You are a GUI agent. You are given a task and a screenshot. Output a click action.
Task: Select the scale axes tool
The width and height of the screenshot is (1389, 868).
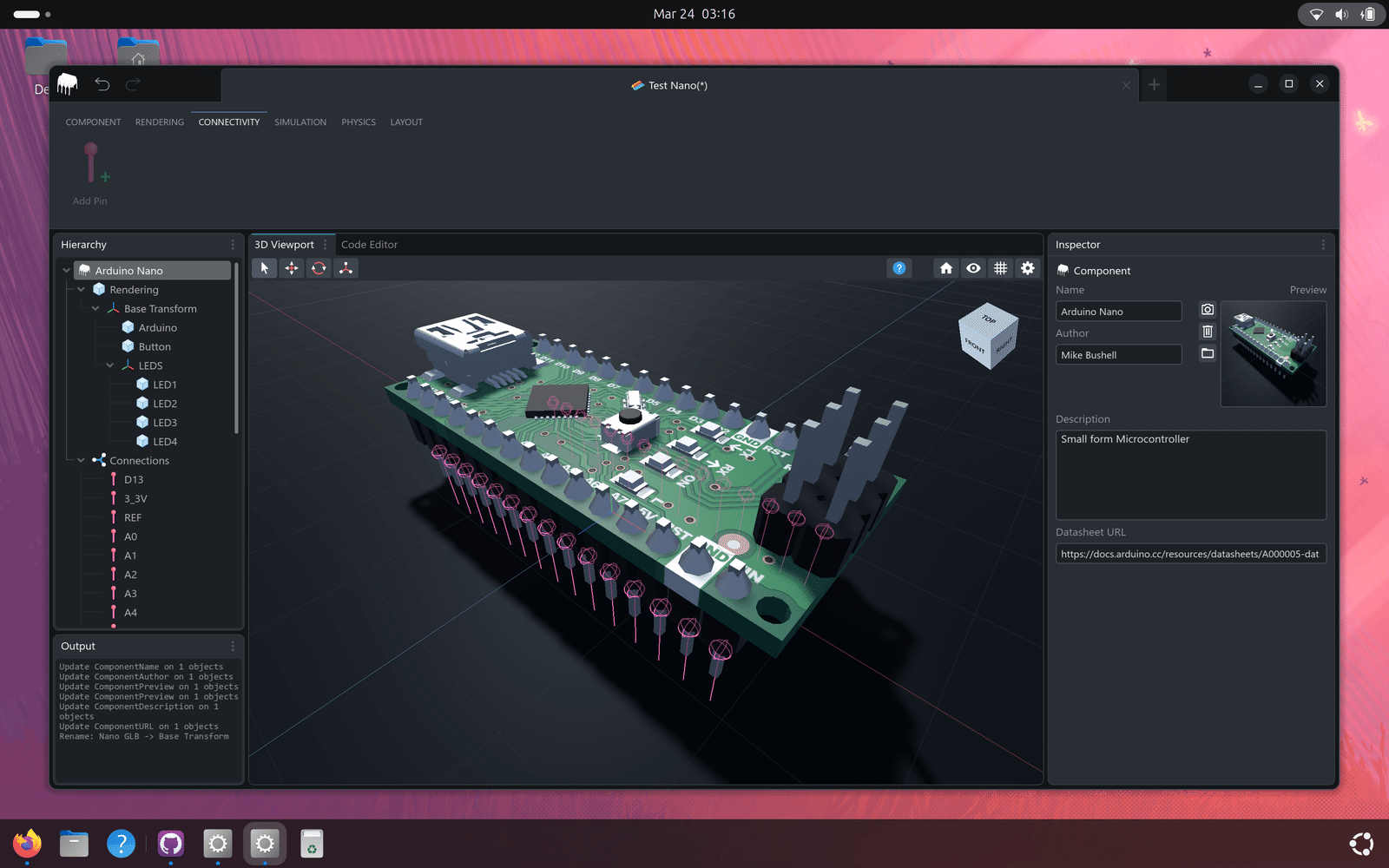tap(346, 268)
